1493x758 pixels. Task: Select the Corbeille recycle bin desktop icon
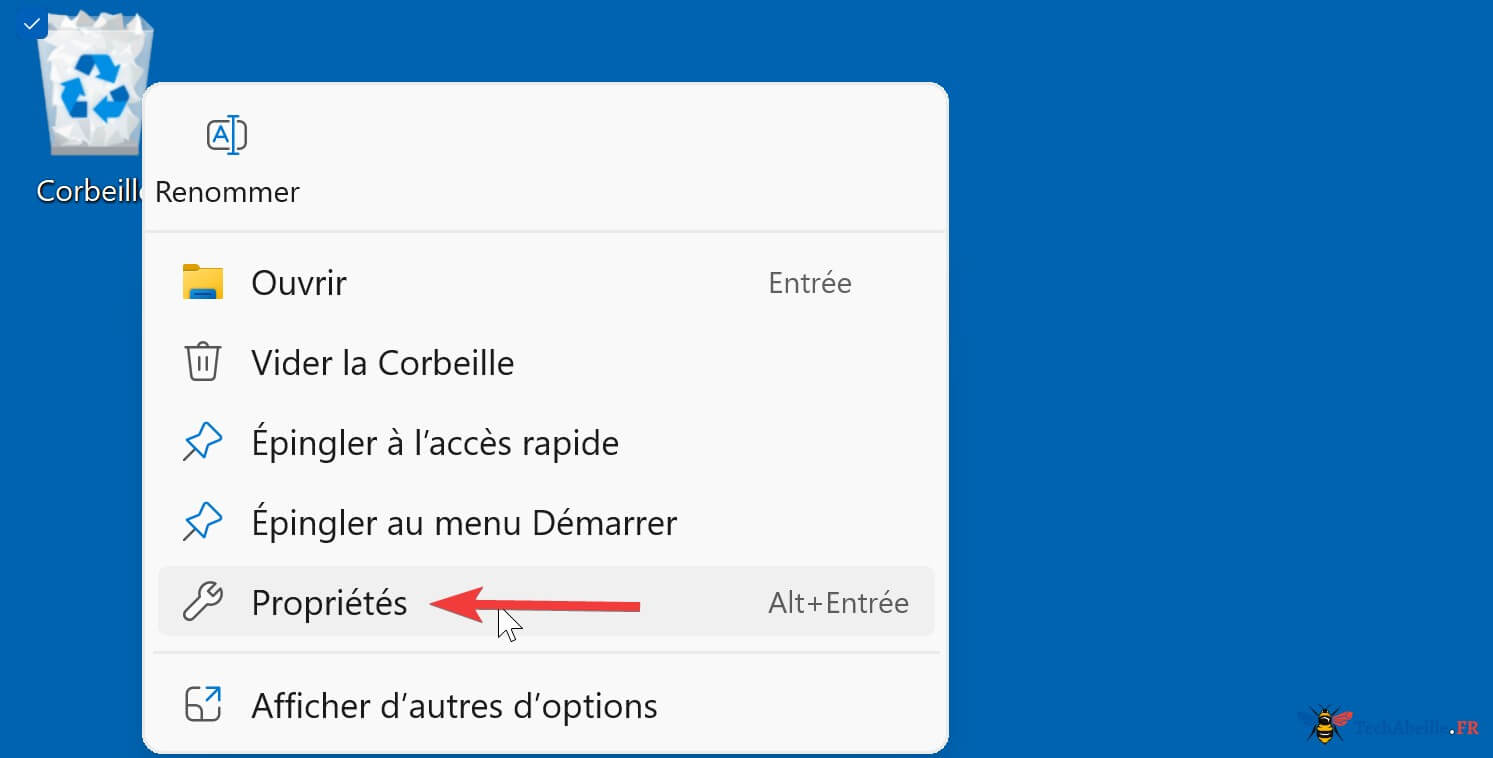pyautogui.click(x=95, y=85)
